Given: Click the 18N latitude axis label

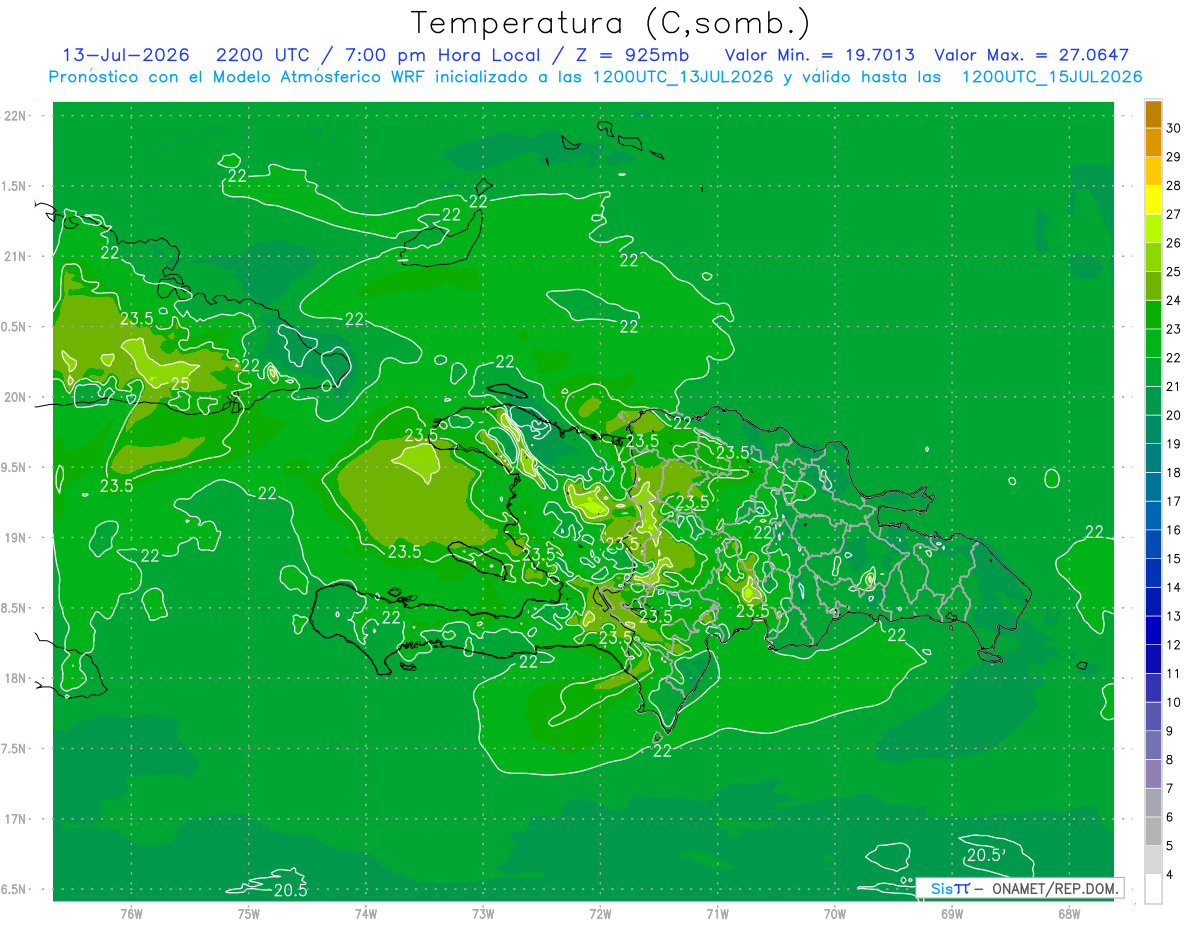Looking at the screenshot, I should pyautogui.click(x=16, y=678).
